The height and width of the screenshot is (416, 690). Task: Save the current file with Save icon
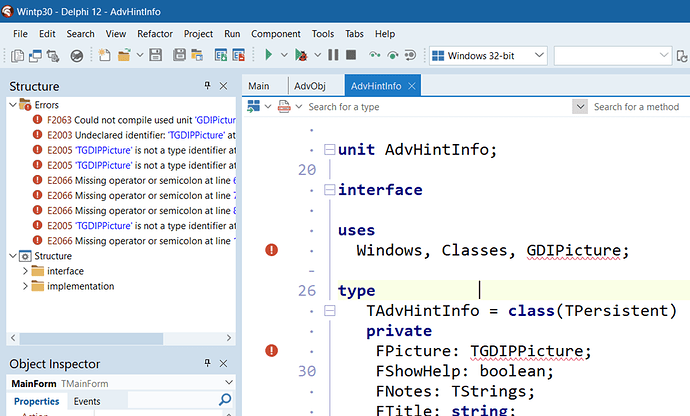click(155, 55)
